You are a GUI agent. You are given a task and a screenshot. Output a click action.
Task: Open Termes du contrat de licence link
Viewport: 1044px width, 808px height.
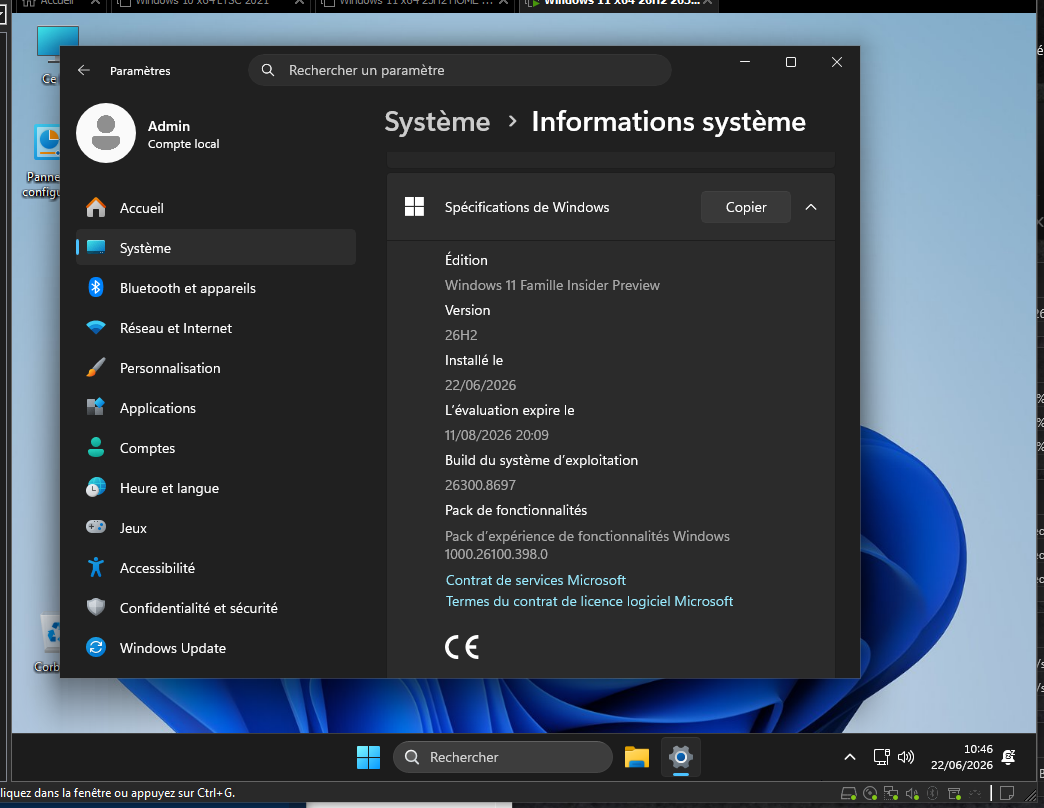click(x=589, y=601)
